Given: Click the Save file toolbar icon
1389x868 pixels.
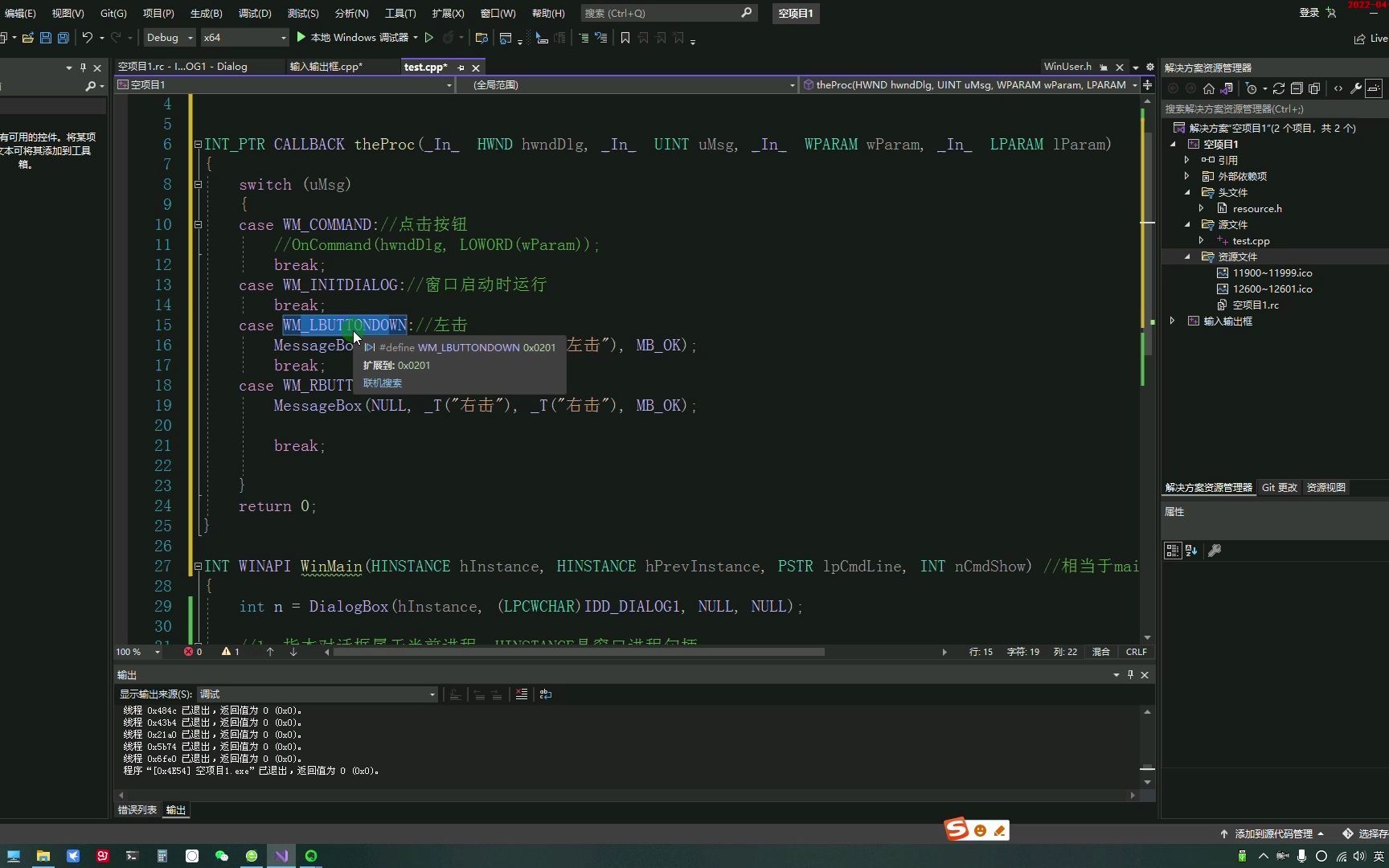Looking at the screenshot, I should [x=46, y=38].
